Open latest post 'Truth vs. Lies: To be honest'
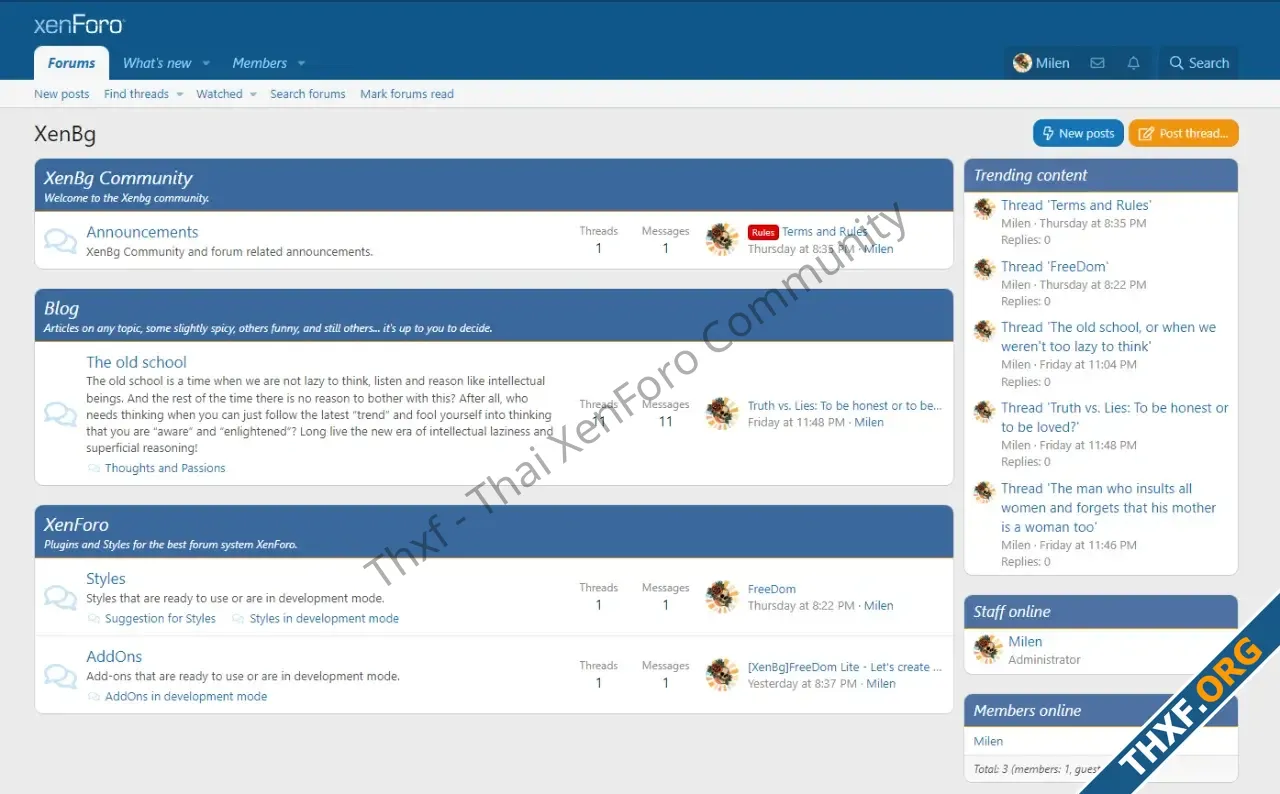This screenshot has width=1280, height=794. [845, 406]
